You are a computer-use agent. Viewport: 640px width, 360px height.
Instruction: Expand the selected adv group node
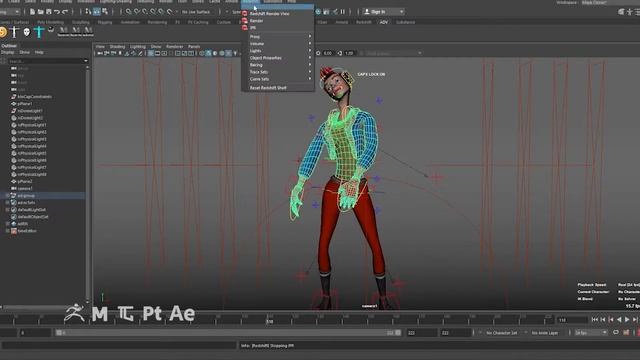click(7, 196)
